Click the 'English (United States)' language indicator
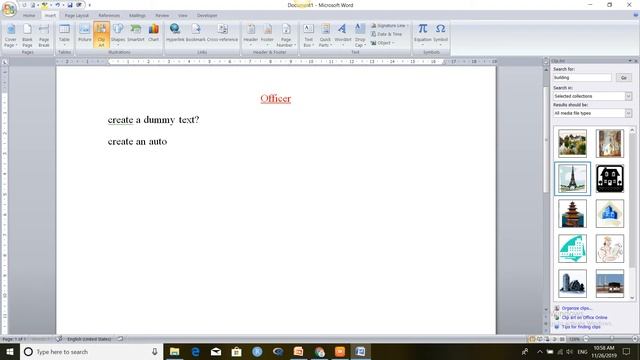Screen dimensions: 640x360 pos(89,339)
